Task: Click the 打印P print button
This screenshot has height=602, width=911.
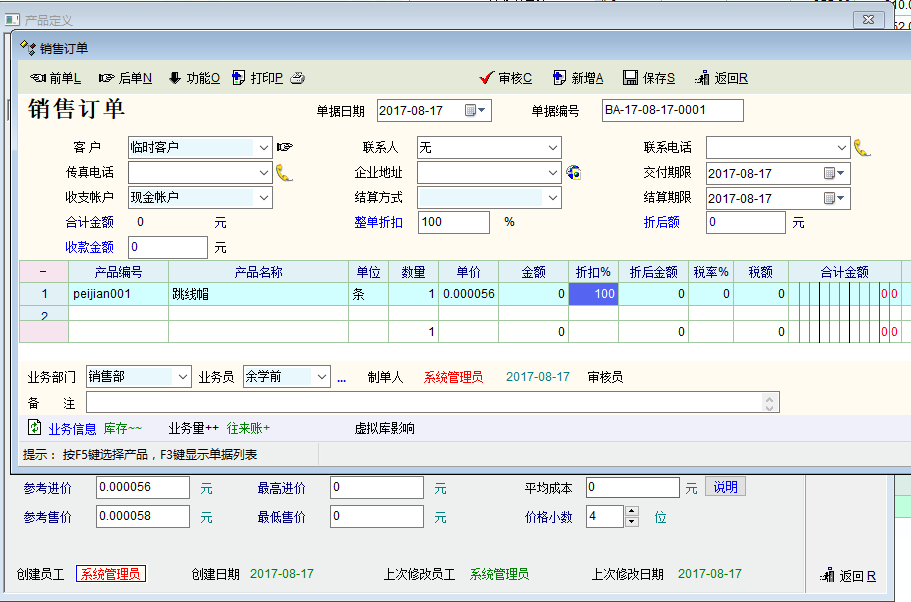Action: coord(258,78)
